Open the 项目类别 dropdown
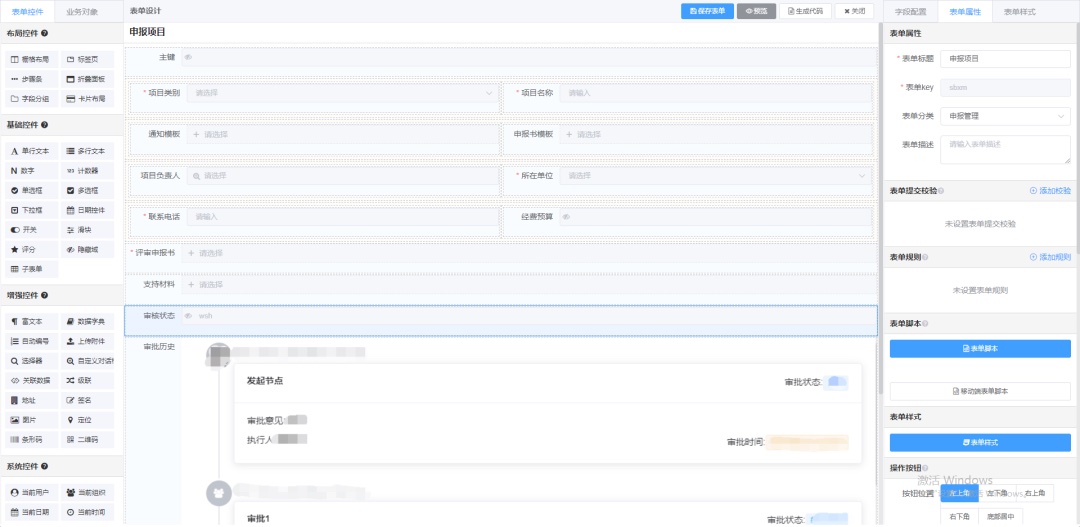This screenshot has width=1080, height=527. pyautogui.click(x=341, y=93)
